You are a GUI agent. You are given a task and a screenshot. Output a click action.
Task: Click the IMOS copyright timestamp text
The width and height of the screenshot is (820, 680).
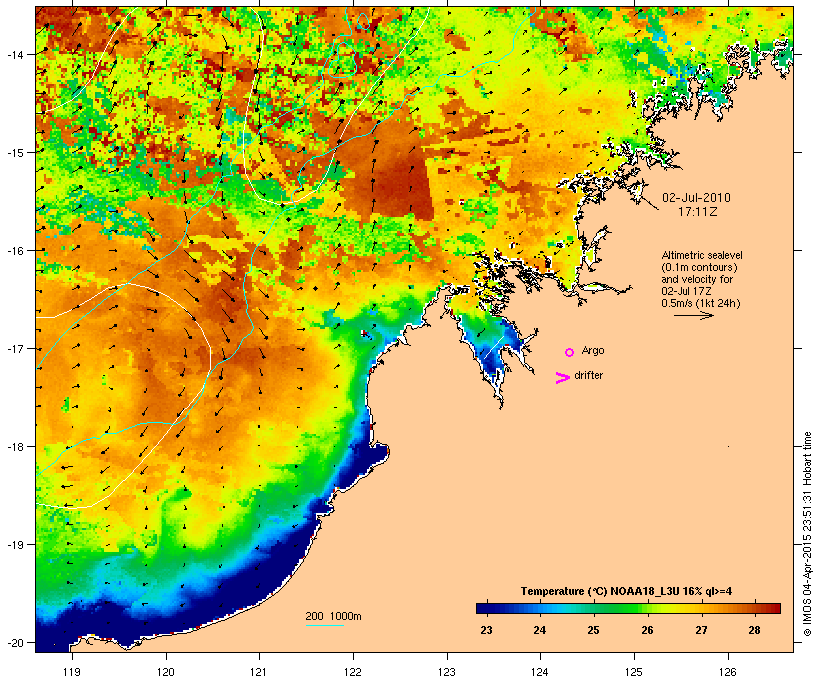[x=807, y=534]
